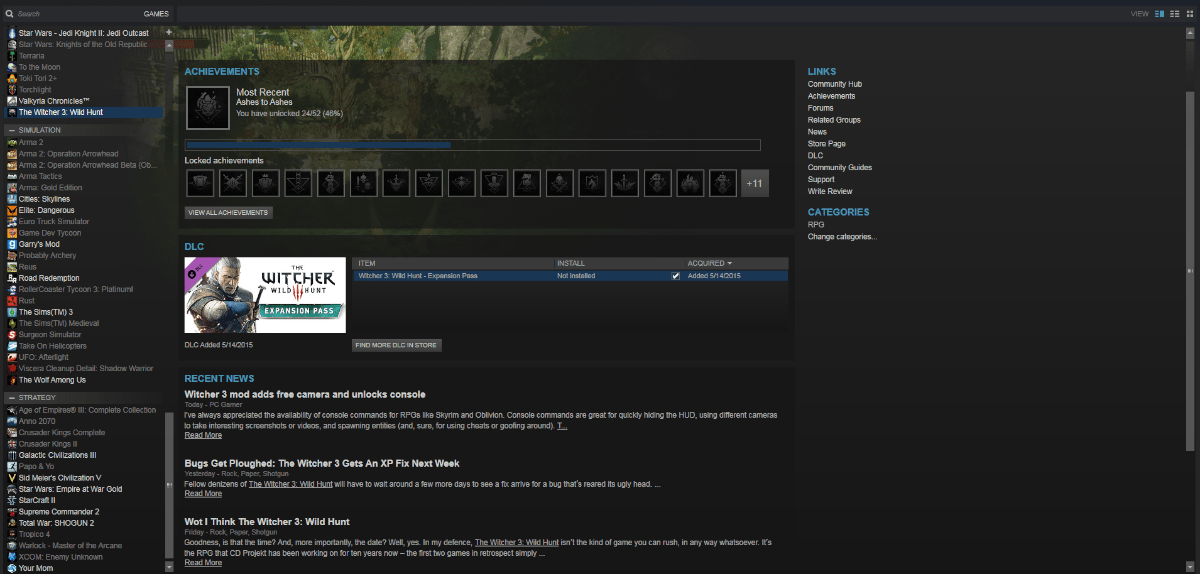Collapse the SIMULATION category
Viewport: 1200px width, 574px height.
coord(11,130)
